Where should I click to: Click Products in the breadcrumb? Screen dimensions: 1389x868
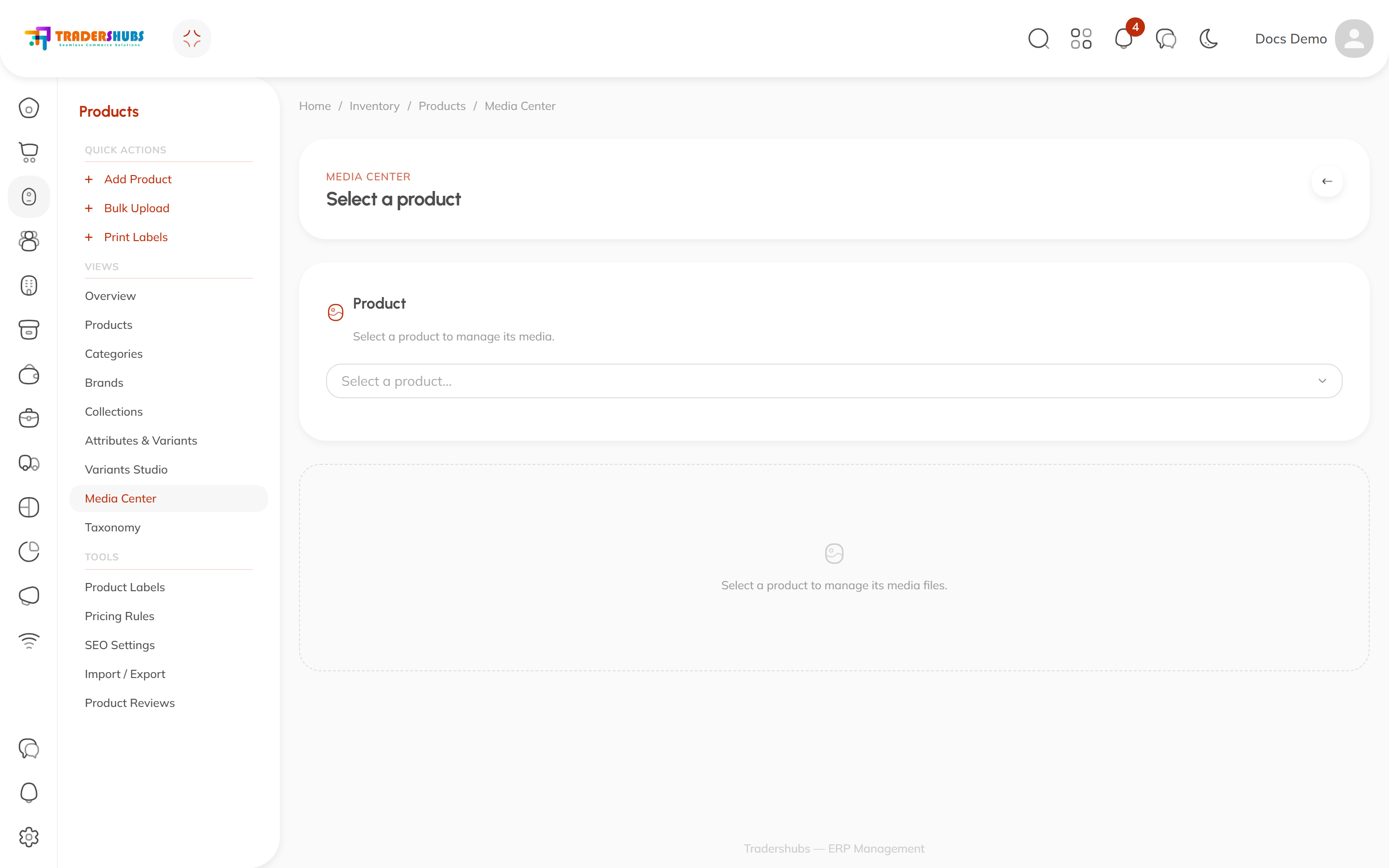coord(442,106)
